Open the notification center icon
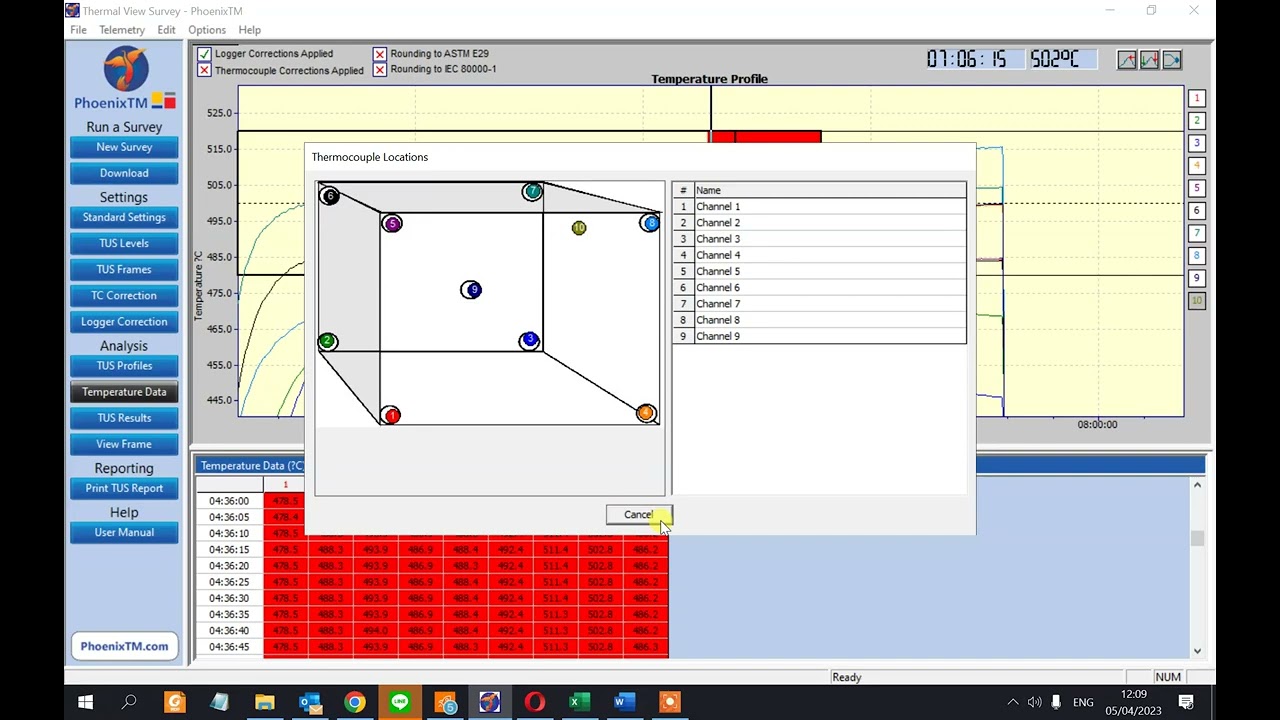Image resolution: width=1280 pixels, height=720 pixels. click(1186, 702)
